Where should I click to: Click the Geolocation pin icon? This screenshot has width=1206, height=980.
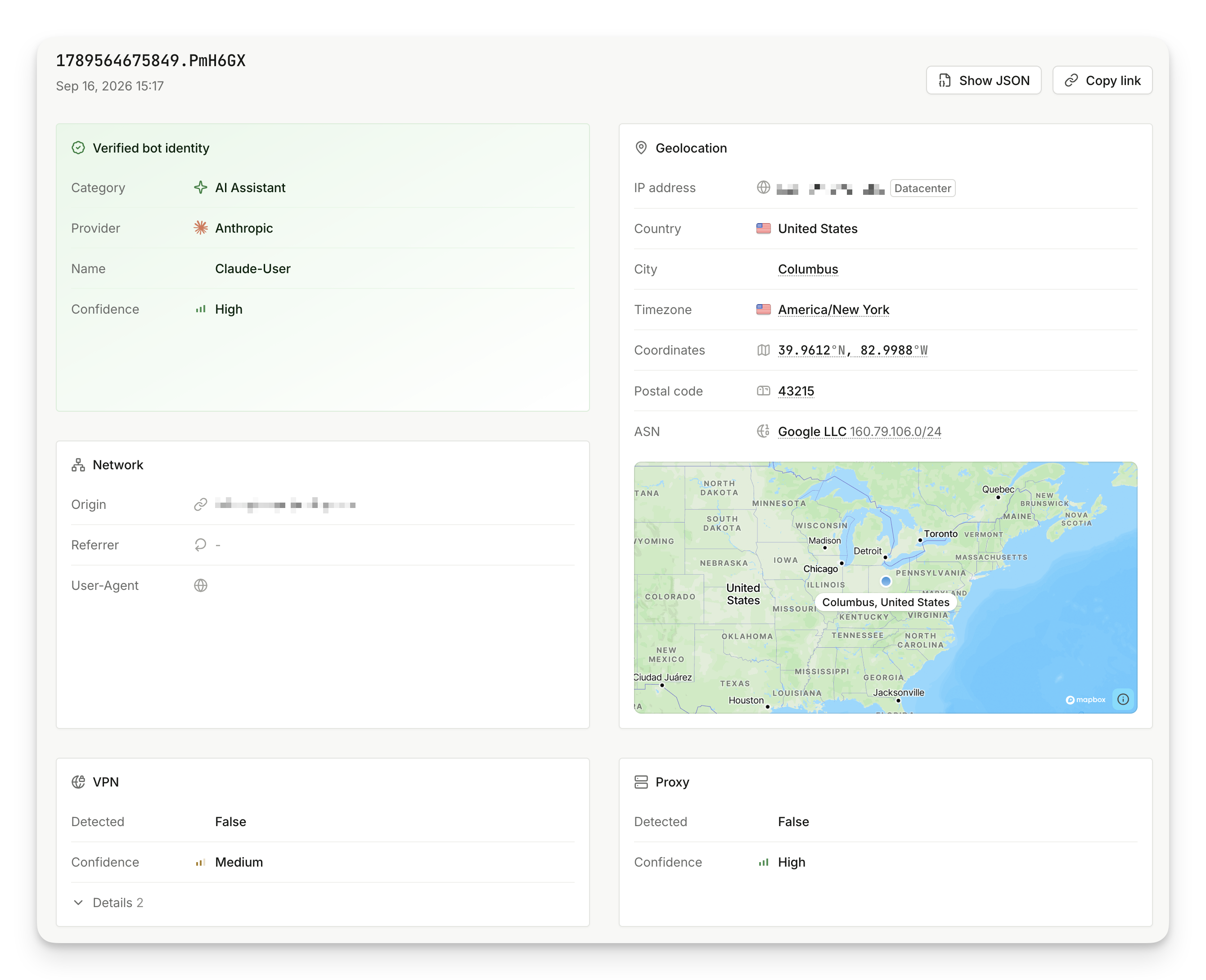[x=641, y=148]
